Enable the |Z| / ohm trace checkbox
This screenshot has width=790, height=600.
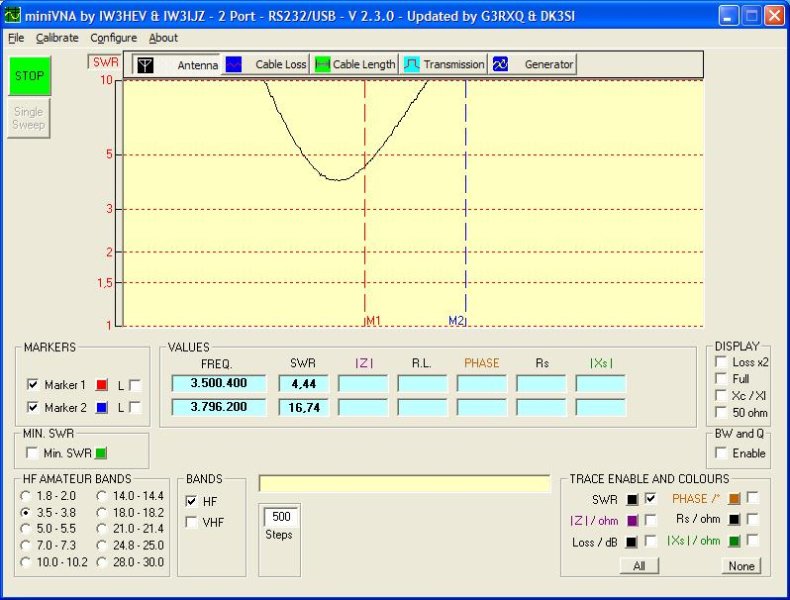tap(650, 520)
